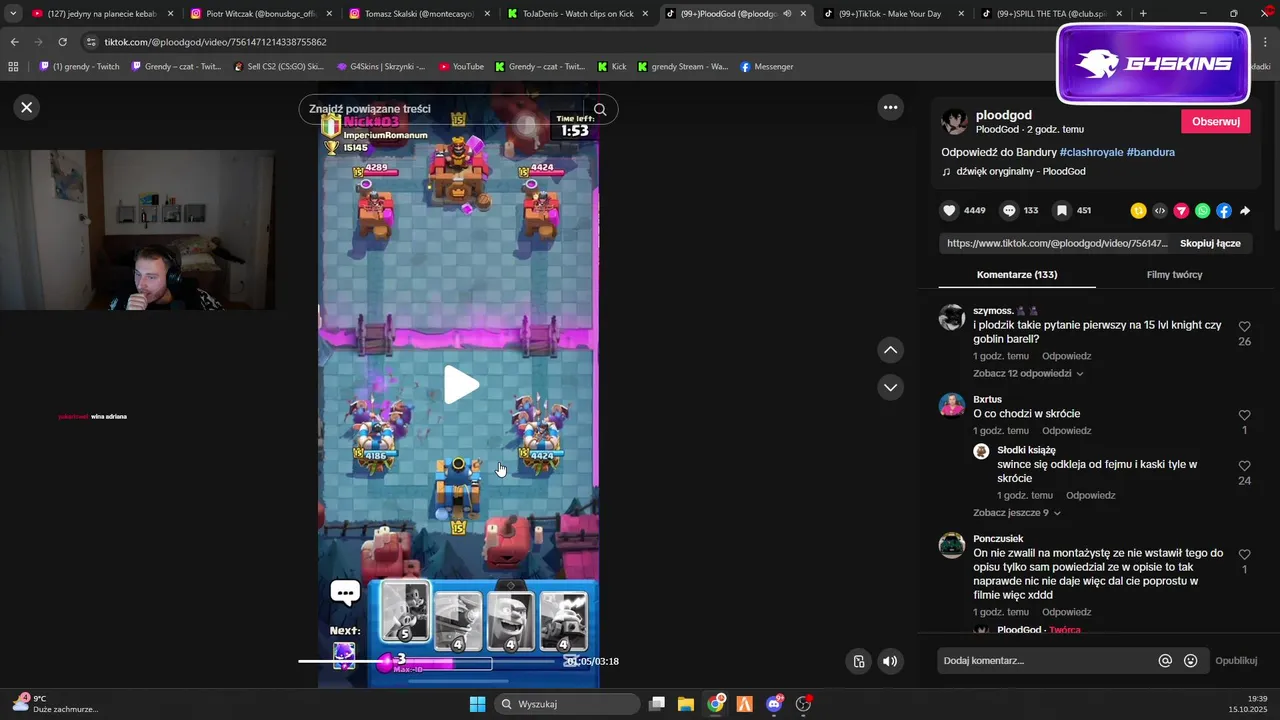Mute the video with speaker icon
The width and height of the screenshot is (1280, 720).
click(x=889, y=661)
